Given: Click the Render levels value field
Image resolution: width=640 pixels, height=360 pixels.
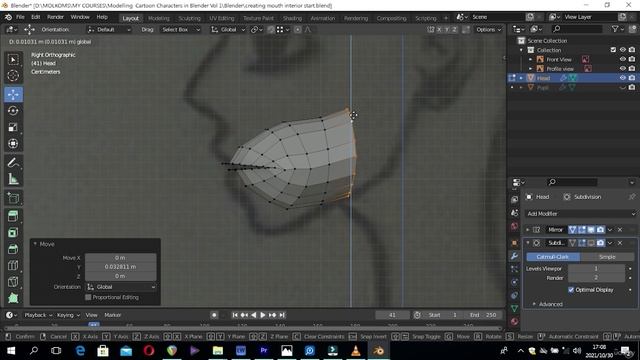Looking at the screenshot, I should point(596,278).
